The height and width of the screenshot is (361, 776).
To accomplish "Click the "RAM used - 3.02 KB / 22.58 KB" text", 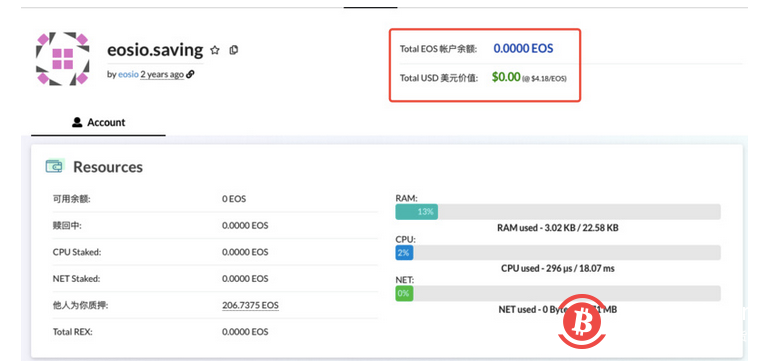I will (558, 228).
